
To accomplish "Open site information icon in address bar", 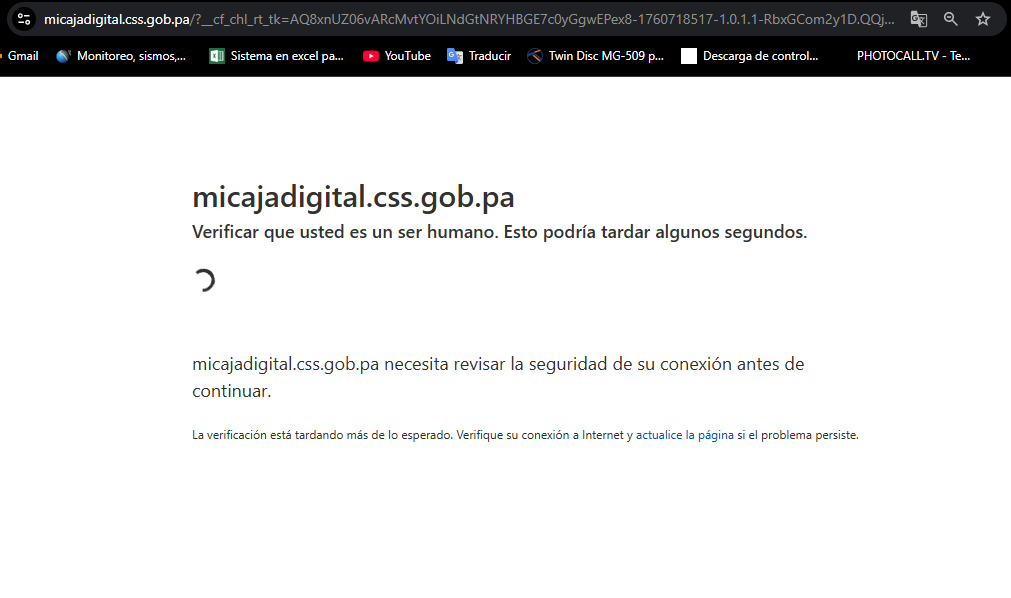I will click(x=24, y=19).
